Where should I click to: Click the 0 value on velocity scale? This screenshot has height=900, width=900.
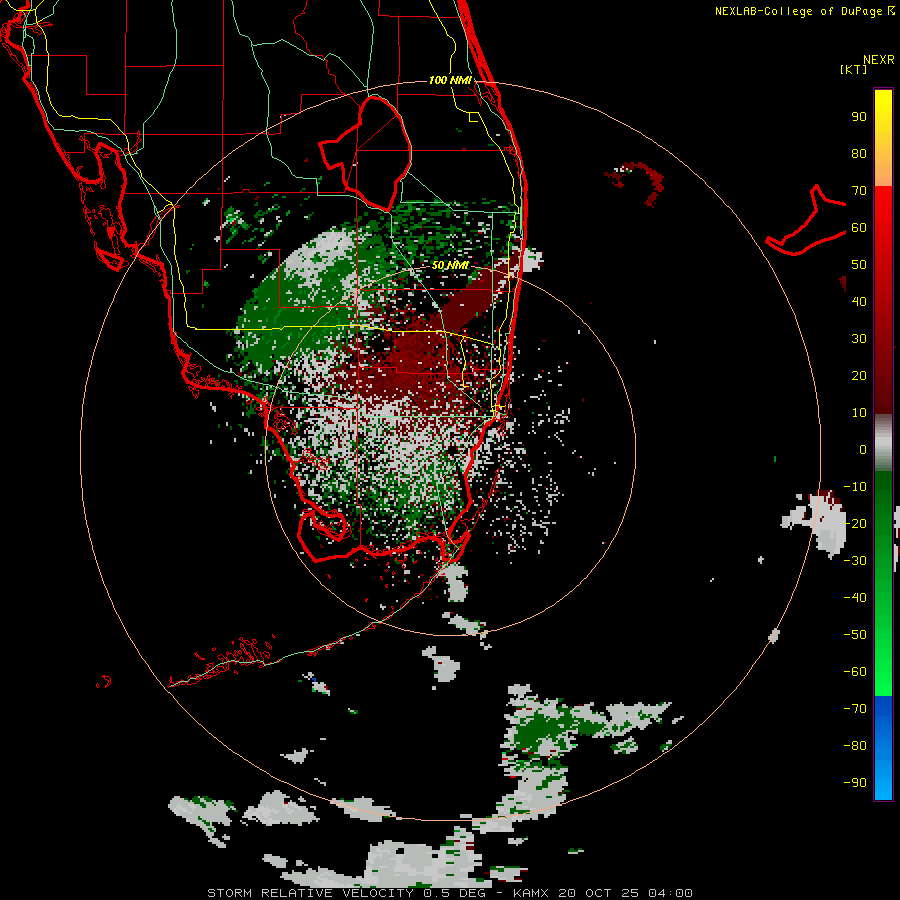(863, 449)
